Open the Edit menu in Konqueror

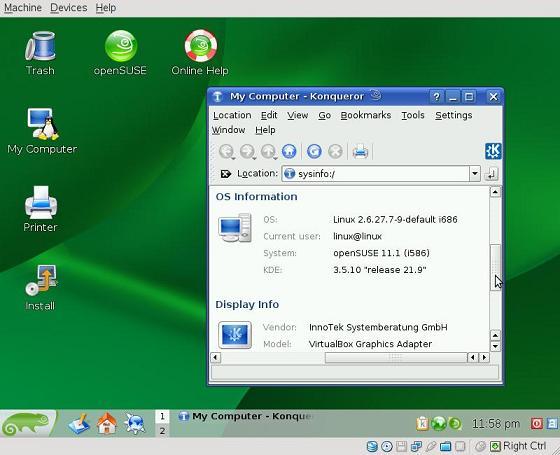(x=269, y=115)
